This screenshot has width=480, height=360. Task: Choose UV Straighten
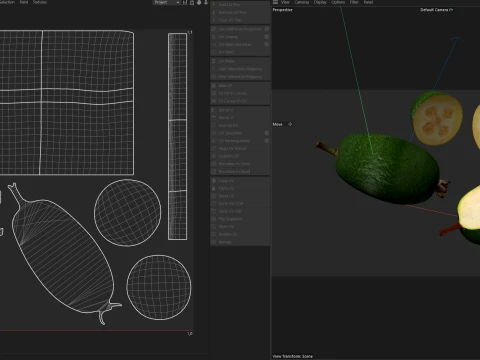pyautogui.click(x=237, y=133)
